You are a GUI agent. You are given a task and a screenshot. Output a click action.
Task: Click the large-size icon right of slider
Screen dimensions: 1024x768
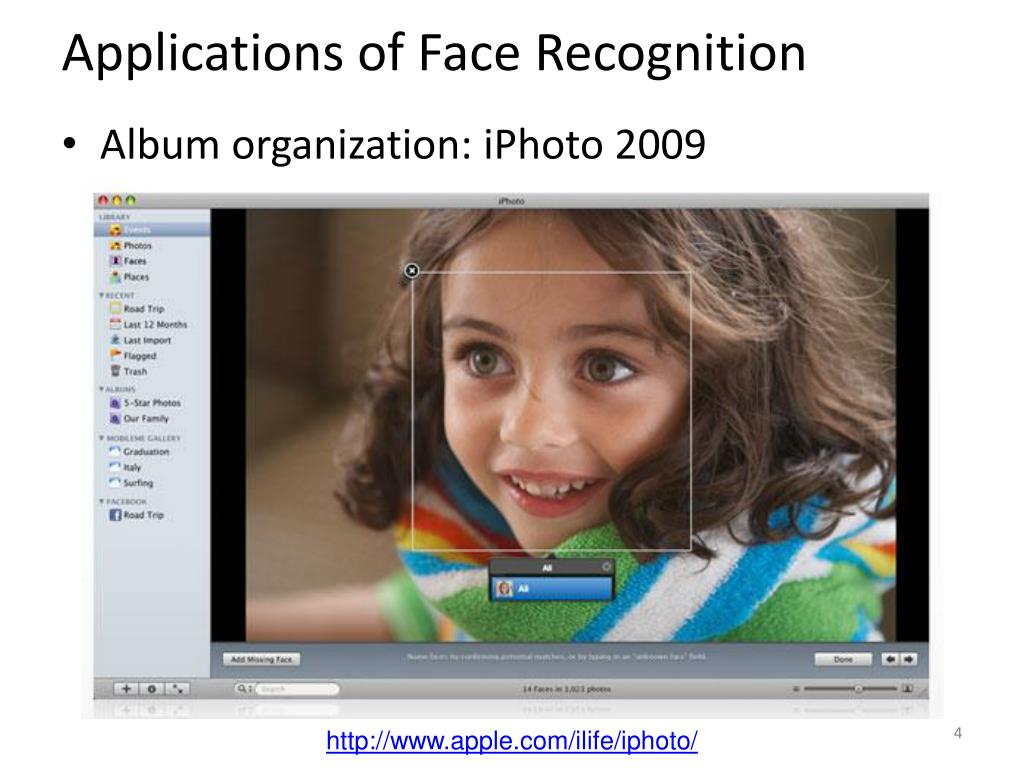pos(907,688)
